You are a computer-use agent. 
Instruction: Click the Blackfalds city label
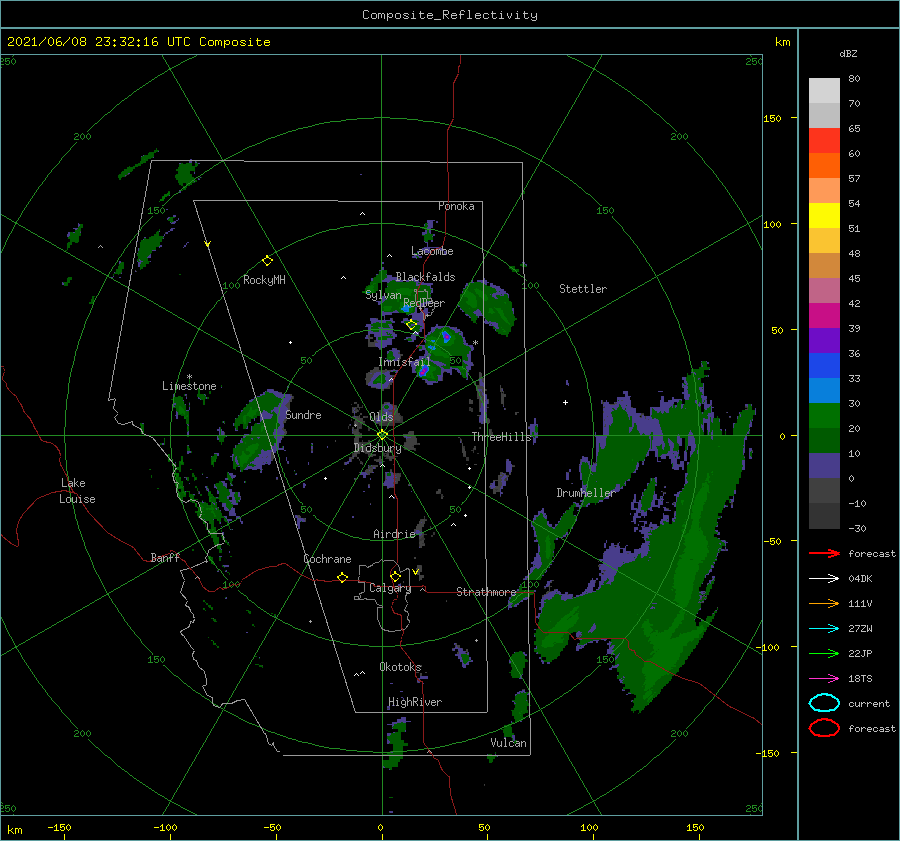[425, 277]
